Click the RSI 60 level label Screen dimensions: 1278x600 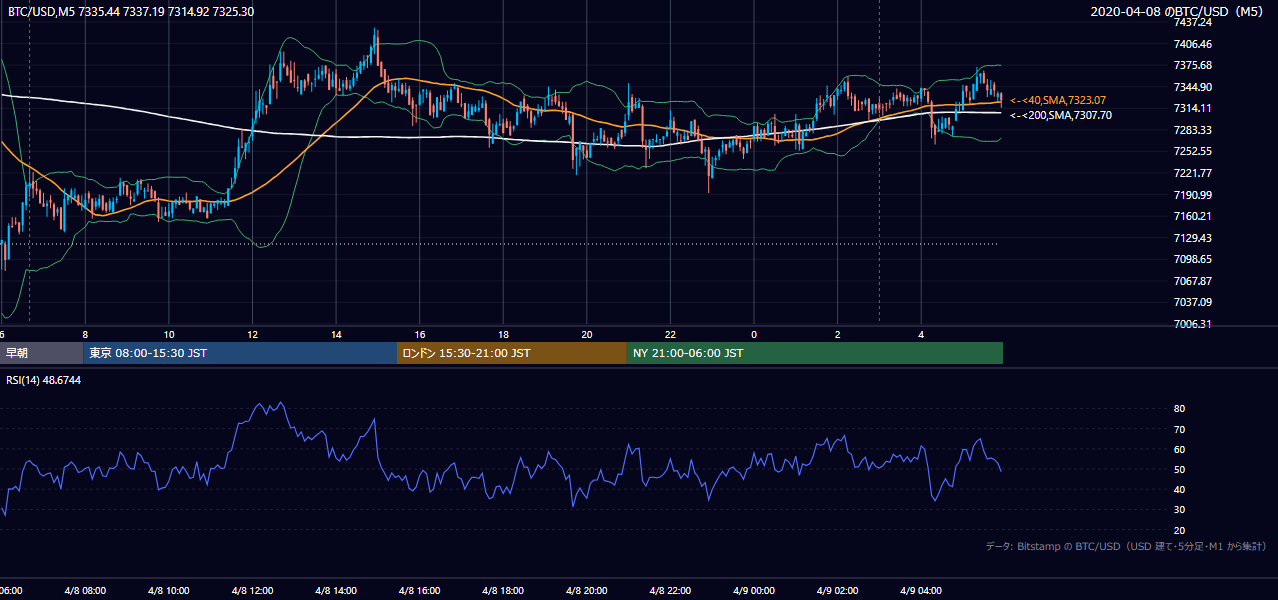[1180, 449]
